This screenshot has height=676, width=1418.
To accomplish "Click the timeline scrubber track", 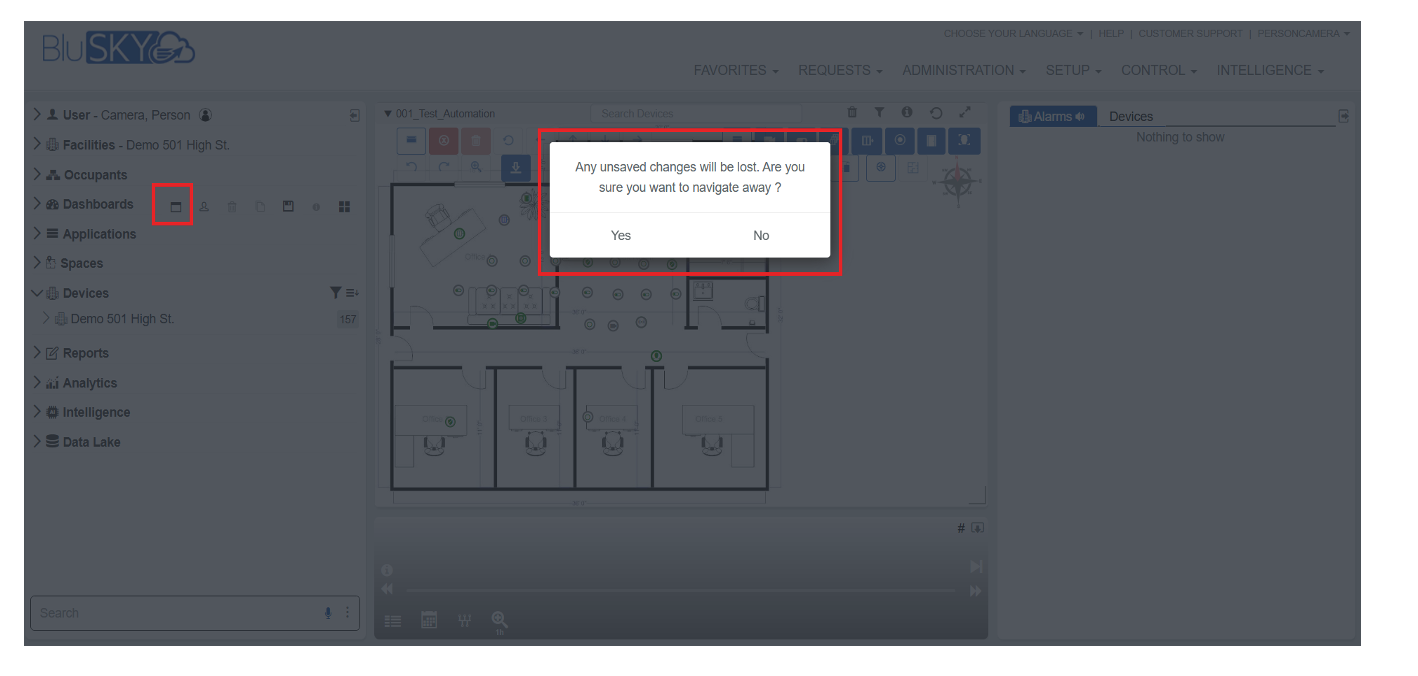I will 680,591.
